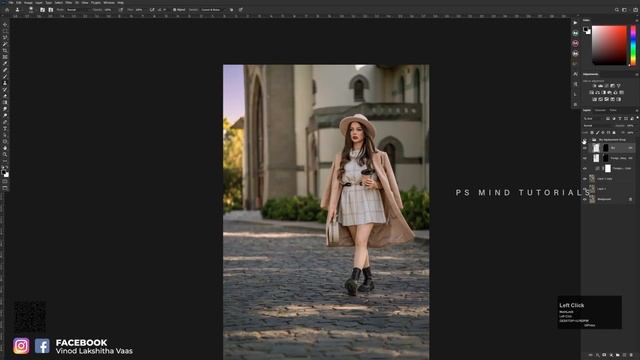Screen dimensions: 640x360
Task: Open the Character panel icon in the side strip
Action: 575,74
